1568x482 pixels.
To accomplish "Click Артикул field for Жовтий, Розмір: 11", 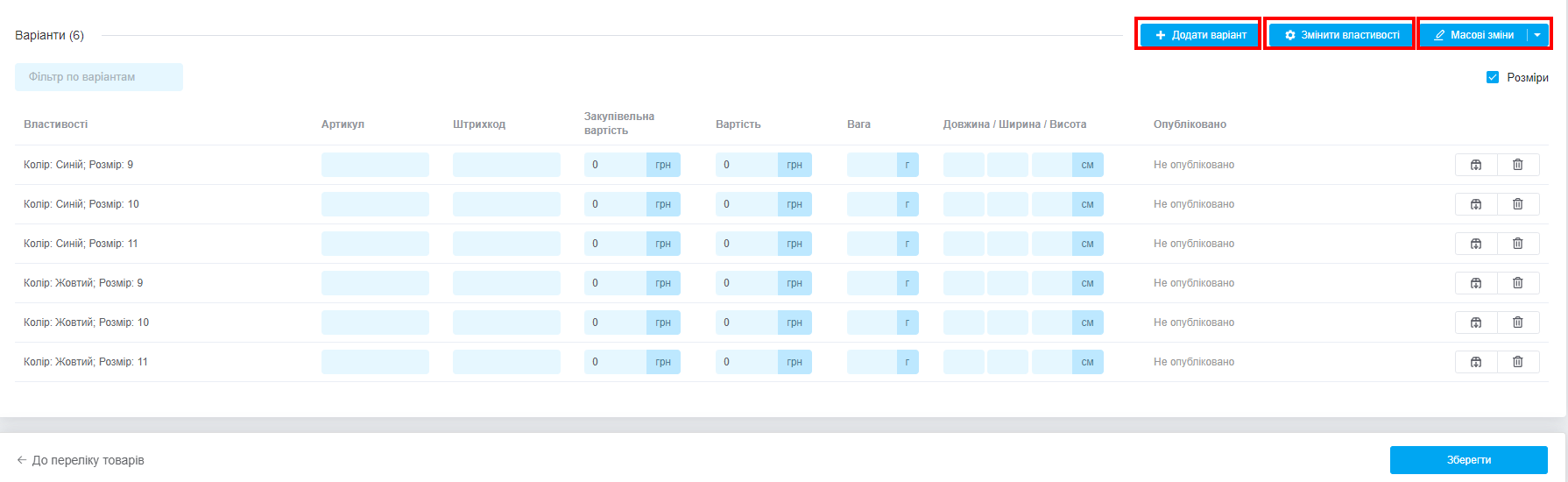I will (375, 362).
